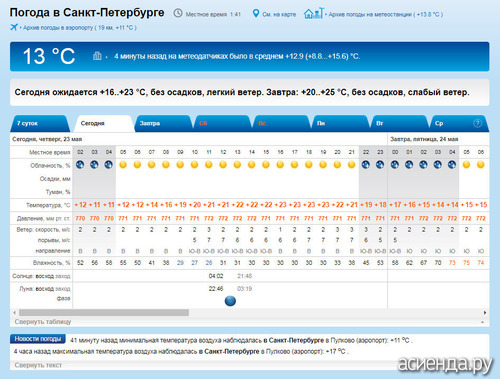Click the map pin icon

coord(255,14)
